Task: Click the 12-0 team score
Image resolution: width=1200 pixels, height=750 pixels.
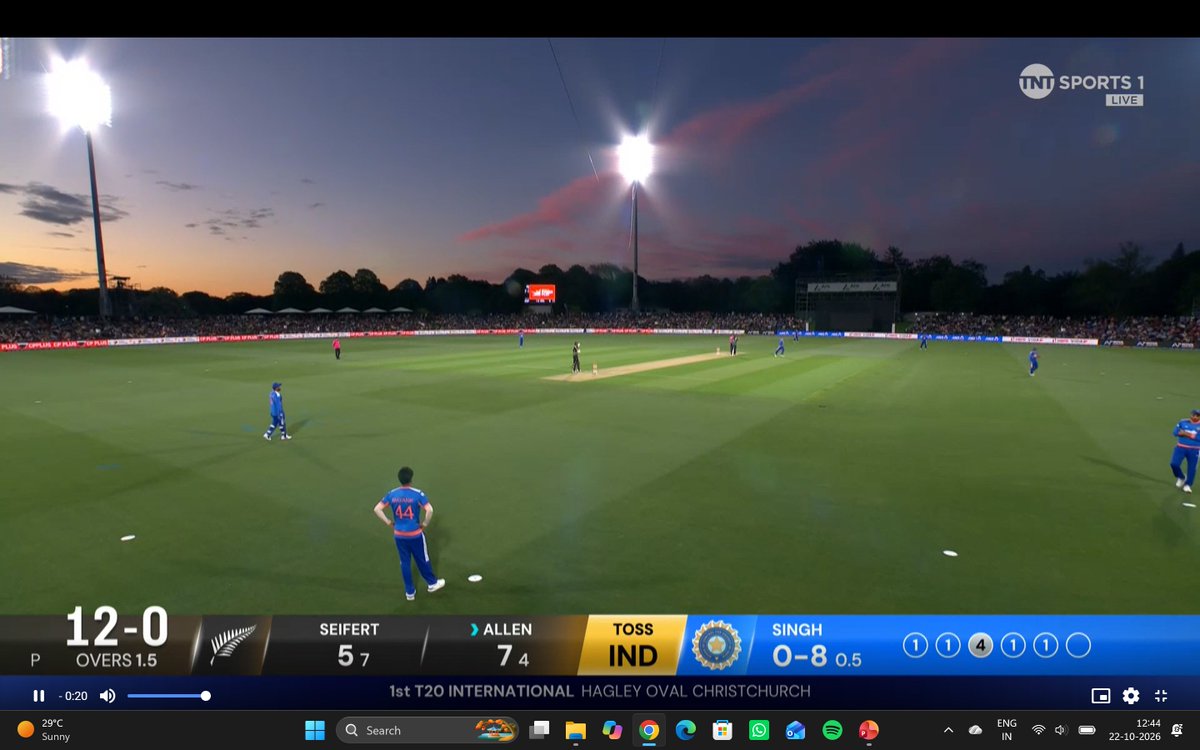Action: 117,628
